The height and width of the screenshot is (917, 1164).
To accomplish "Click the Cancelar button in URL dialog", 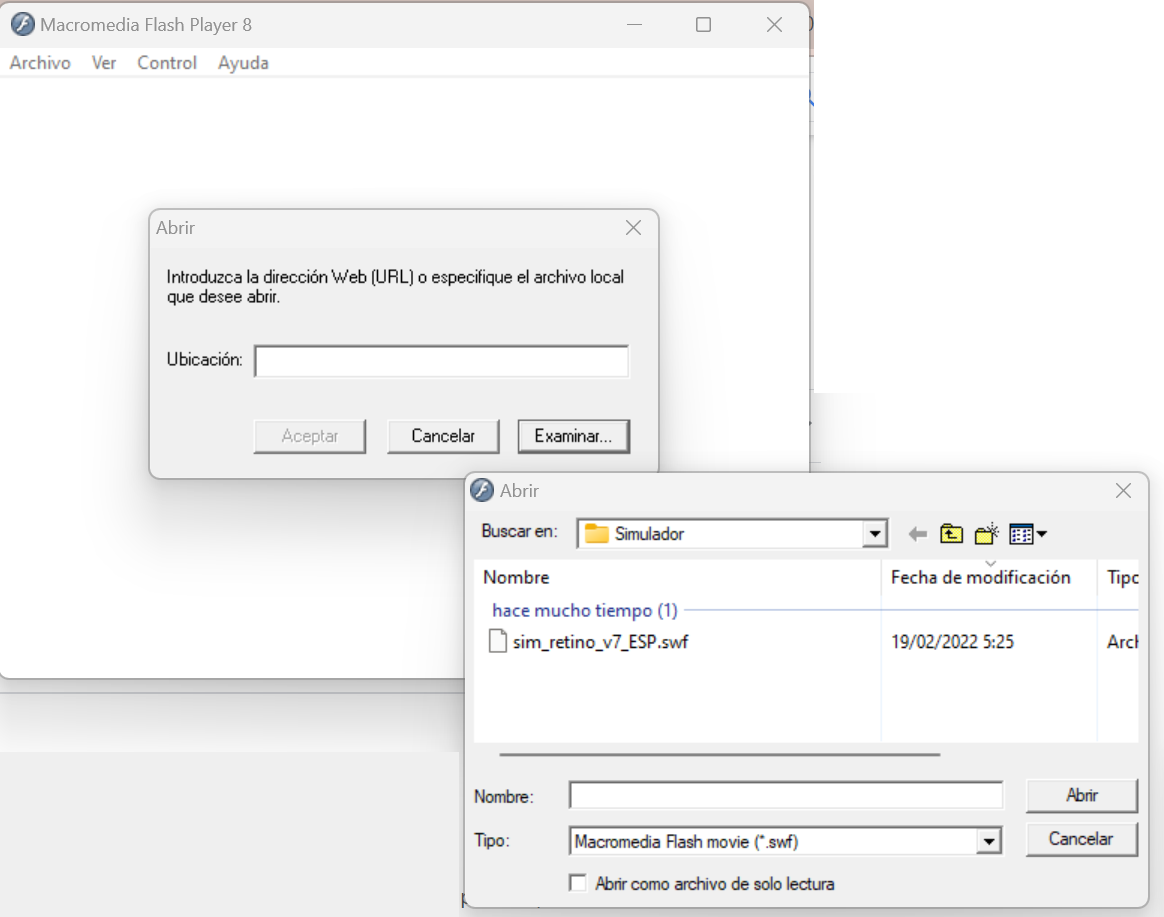I will click(443, 436).
